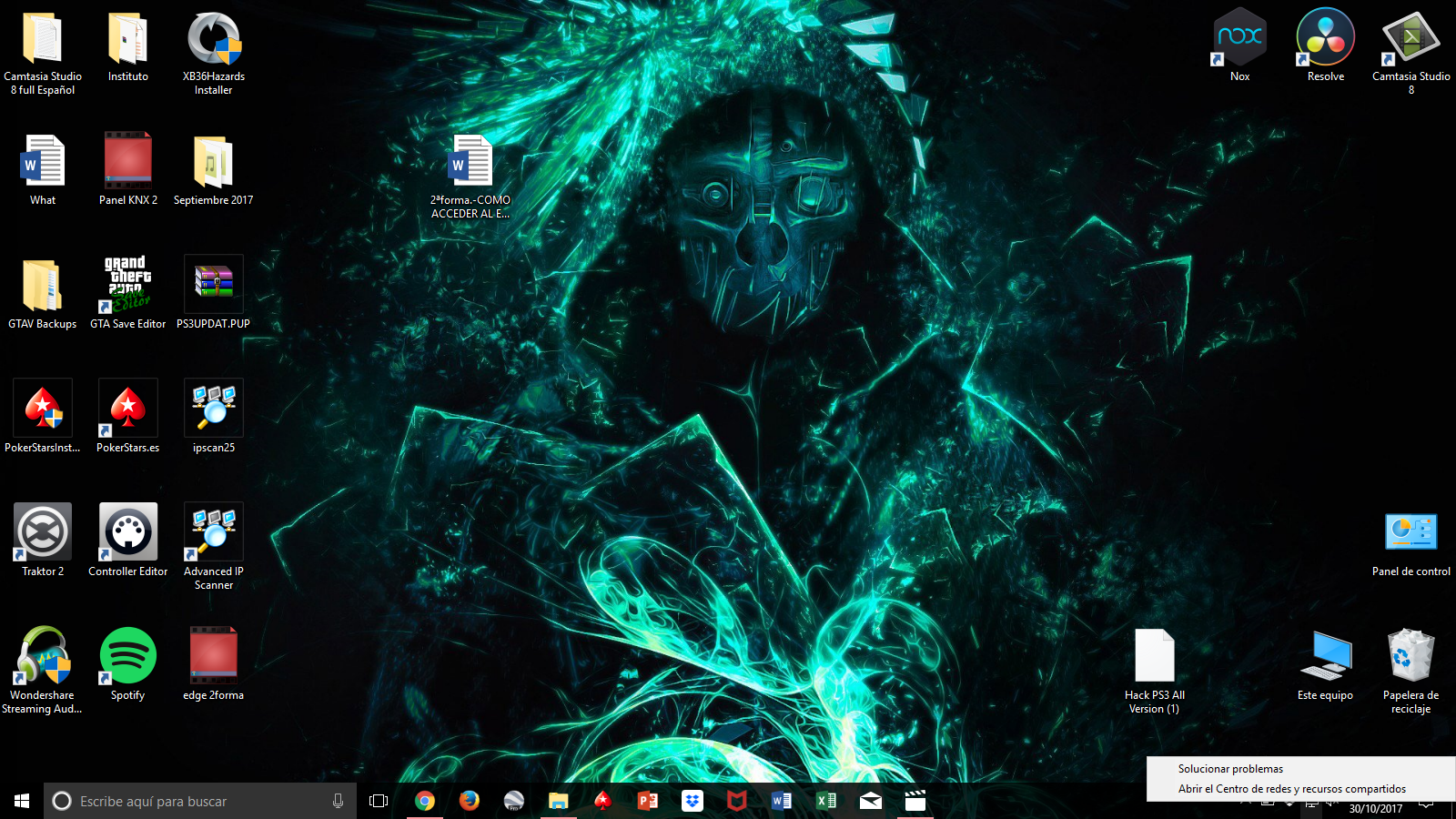The height and width of the screenshot is (819, 1456).
Task: Select the PS3UPDAT.PUP archive file
Action: pos(214,294)
